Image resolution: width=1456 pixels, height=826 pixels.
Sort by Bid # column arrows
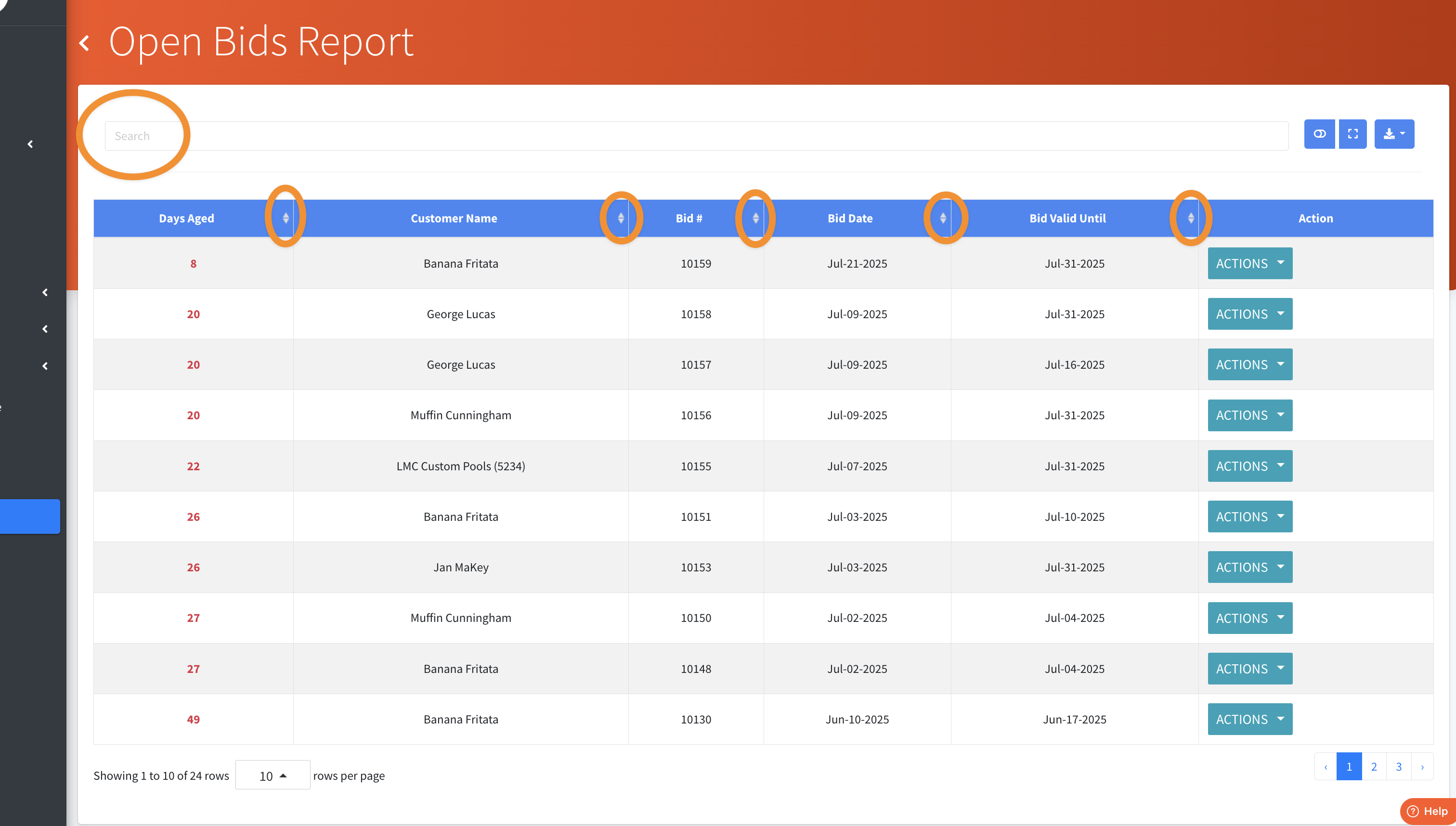tap(755, 218)
